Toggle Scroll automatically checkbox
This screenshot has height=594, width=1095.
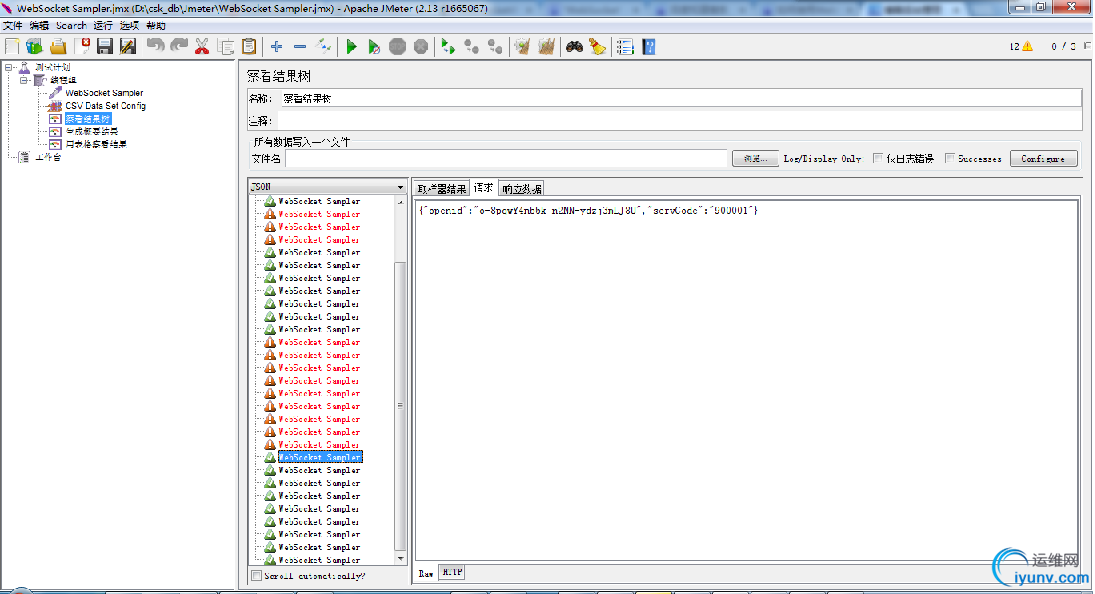click(x=256, y=576)
